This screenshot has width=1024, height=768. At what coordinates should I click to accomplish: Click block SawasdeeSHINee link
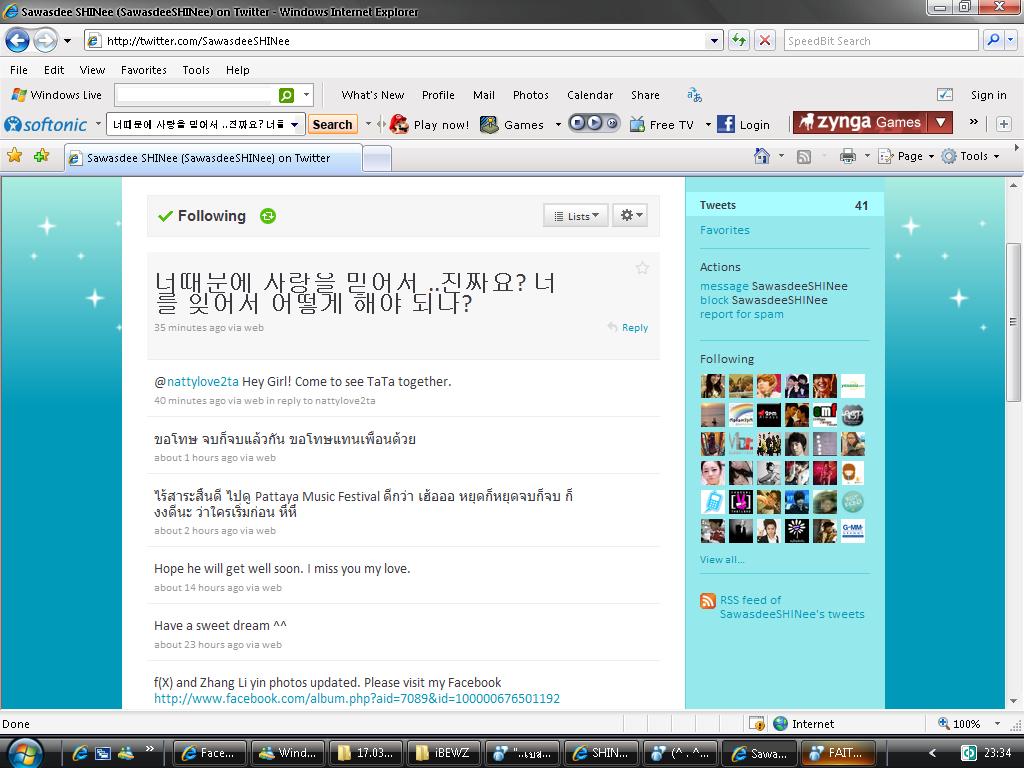click(763, 300)
